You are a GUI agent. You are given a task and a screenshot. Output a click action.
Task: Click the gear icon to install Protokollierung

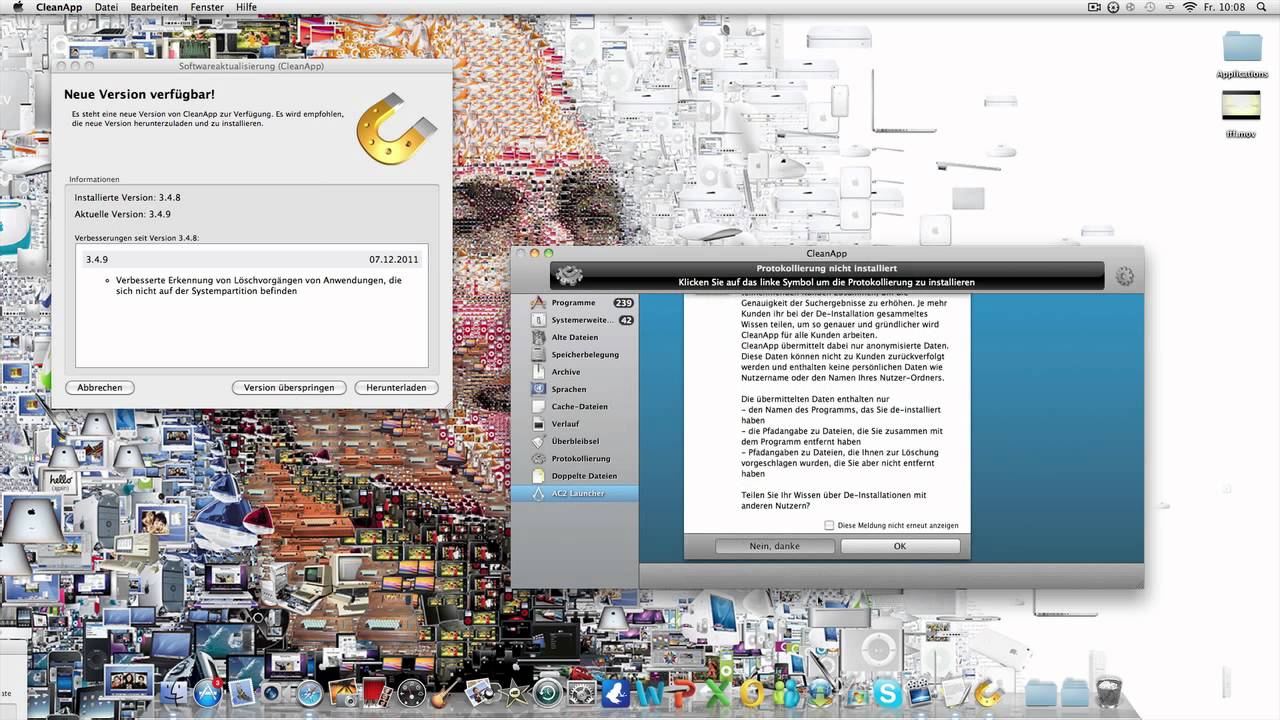point(569,276)
